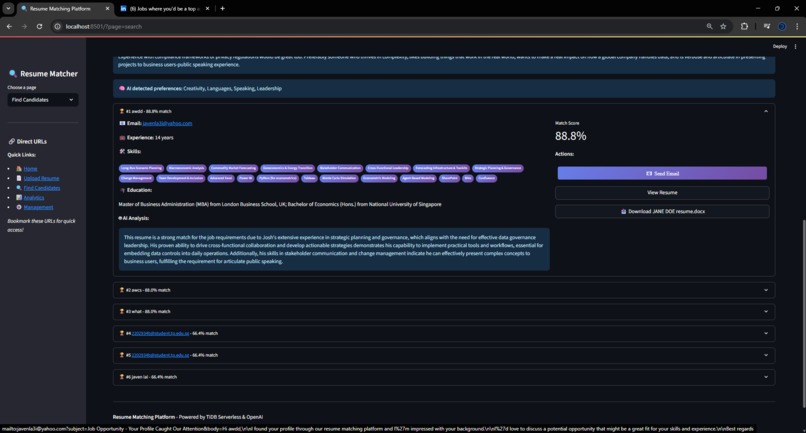The width and height of the screenshot is (806, 433).
Task: Click the candidate email link javenla3@yahoo.com
Action: (x=167, y=123)
